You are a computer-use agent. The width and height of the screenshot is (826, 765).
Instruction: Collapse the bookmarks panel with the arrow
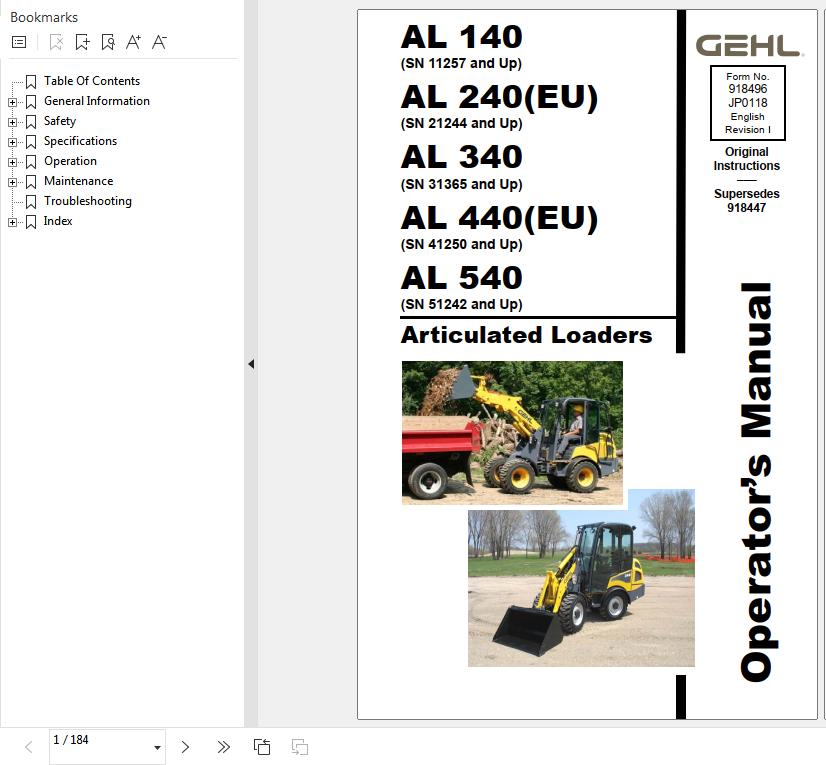click(x=251, y=364)
